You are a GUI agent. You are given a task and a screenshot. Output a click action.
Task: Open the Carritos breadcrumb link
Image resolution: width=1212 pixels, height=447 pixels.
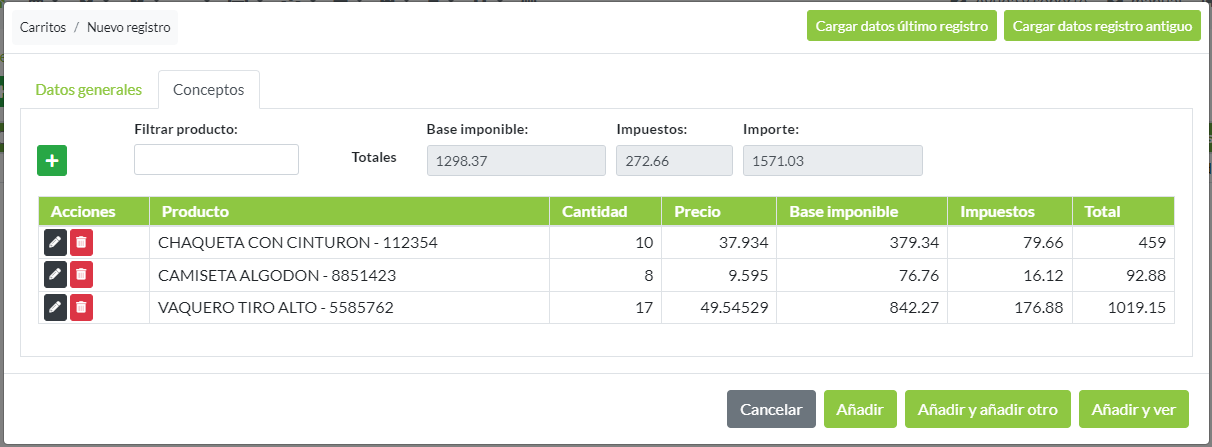coord(43,28)
